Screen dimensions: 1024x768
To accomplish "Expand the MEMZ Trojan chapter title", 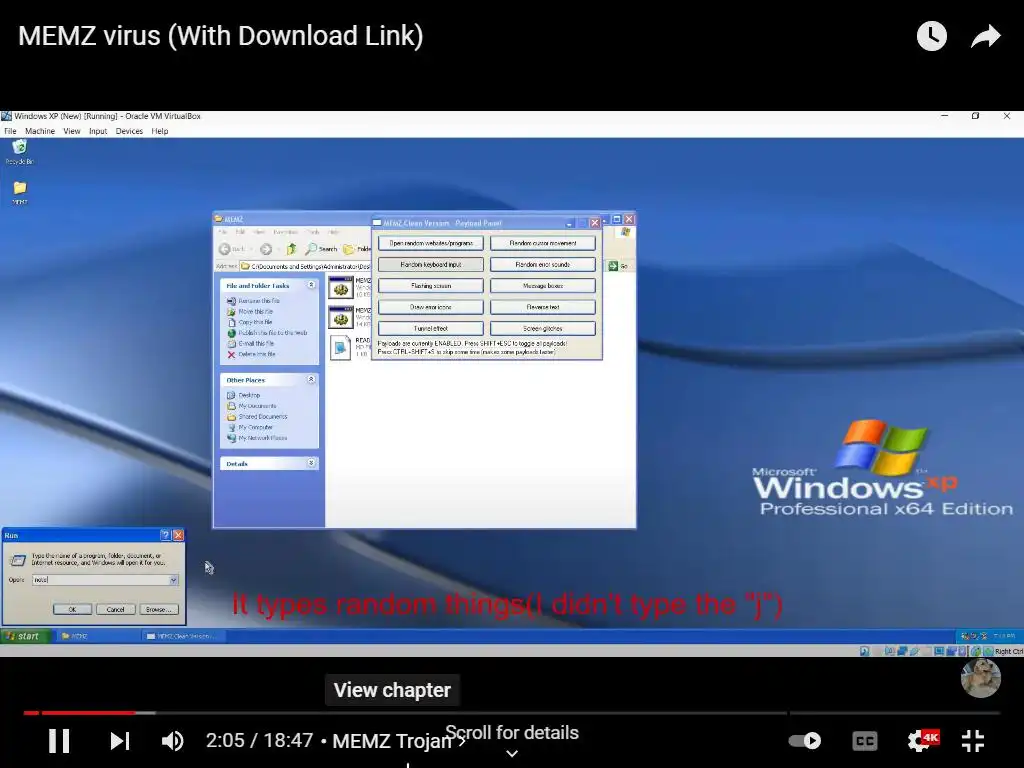I will click(398, 741).
